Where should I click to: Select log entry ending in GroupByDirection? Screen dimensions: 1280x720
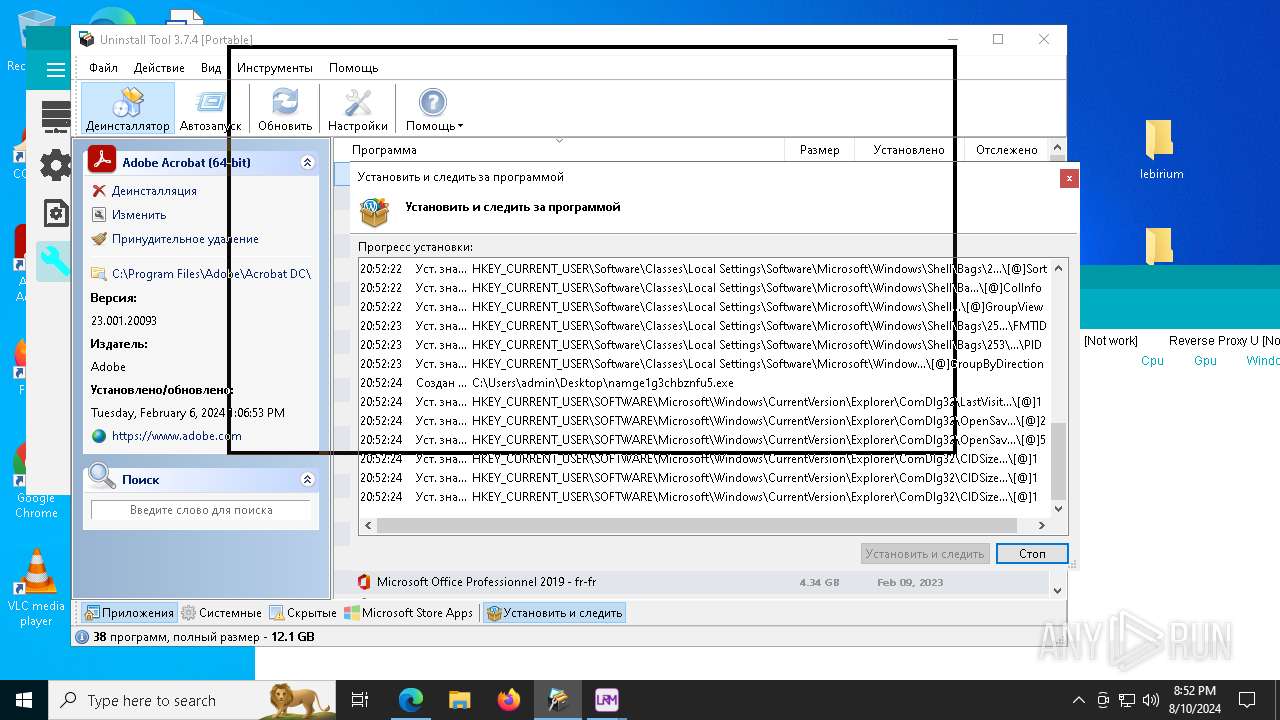pyautogui.click(x=704, y=364)
